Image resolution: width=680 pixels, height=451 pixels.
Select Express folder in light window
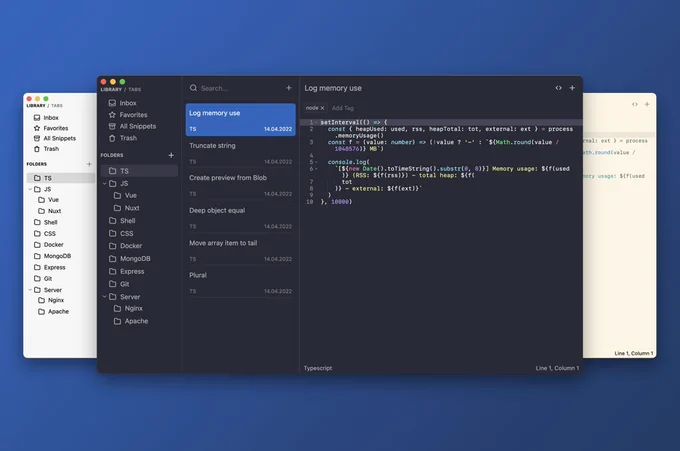coord(49,267)
